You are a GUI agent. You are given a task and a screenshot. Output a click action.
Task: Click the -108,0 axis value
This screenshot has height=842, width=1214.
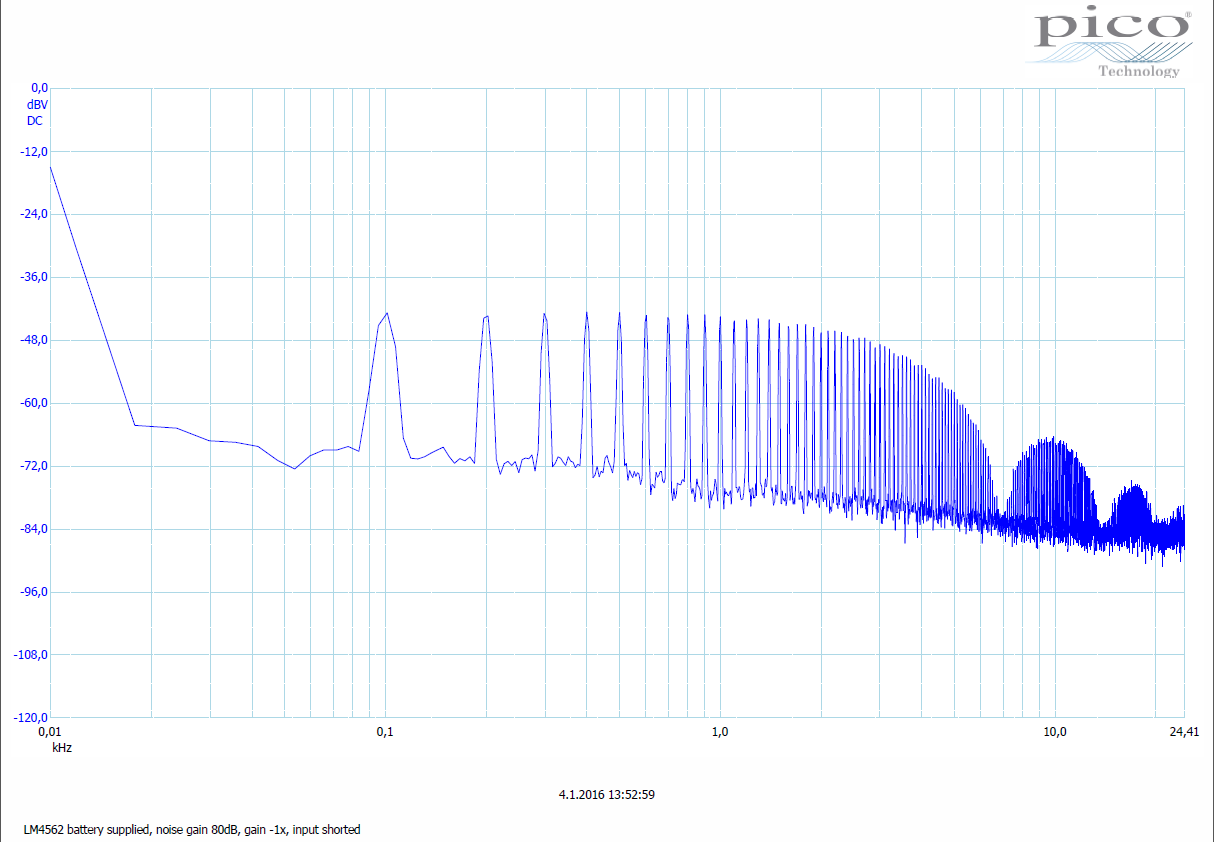click(33, 655)
